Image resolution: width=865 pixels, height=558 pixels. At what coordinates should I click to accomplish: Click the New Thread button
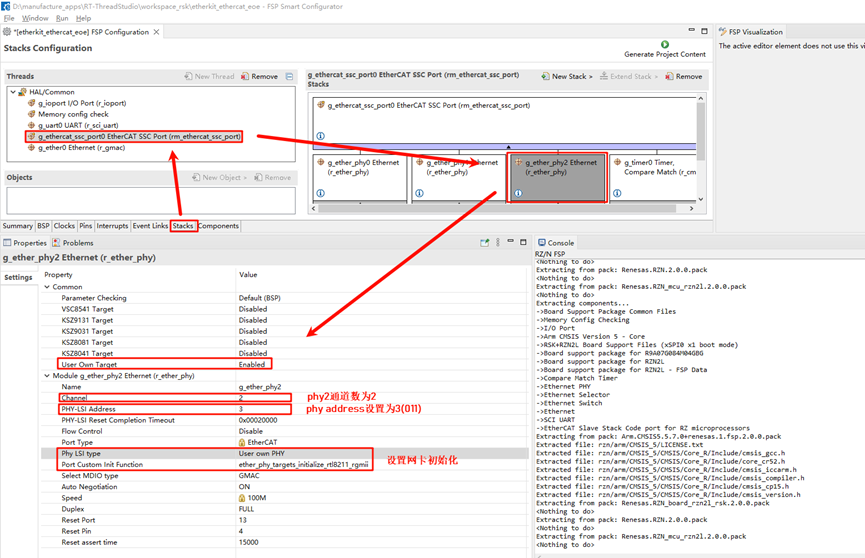[209, 76]
